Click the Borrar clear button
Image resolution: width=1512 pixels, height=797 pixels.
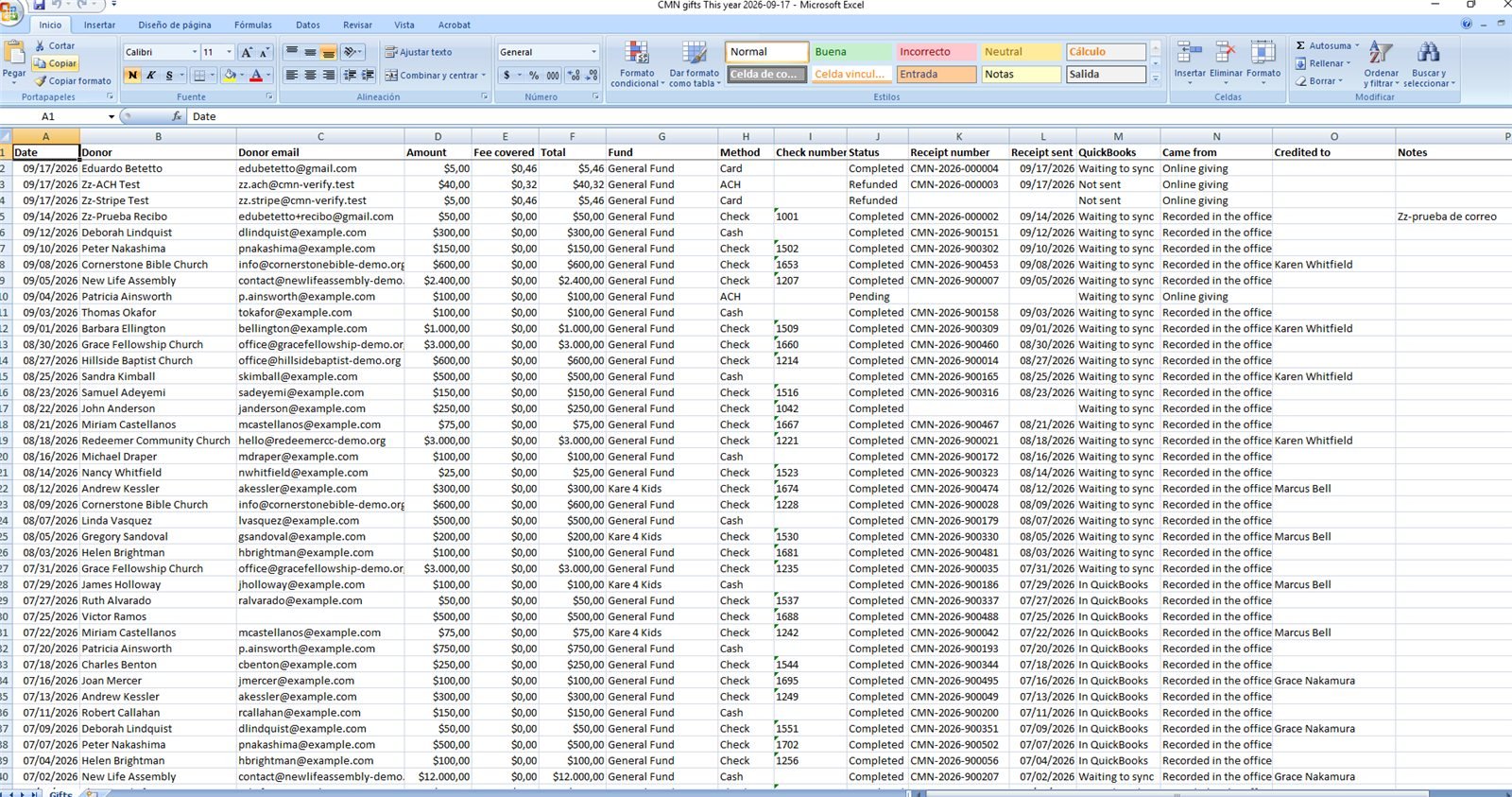point(1318,81)
